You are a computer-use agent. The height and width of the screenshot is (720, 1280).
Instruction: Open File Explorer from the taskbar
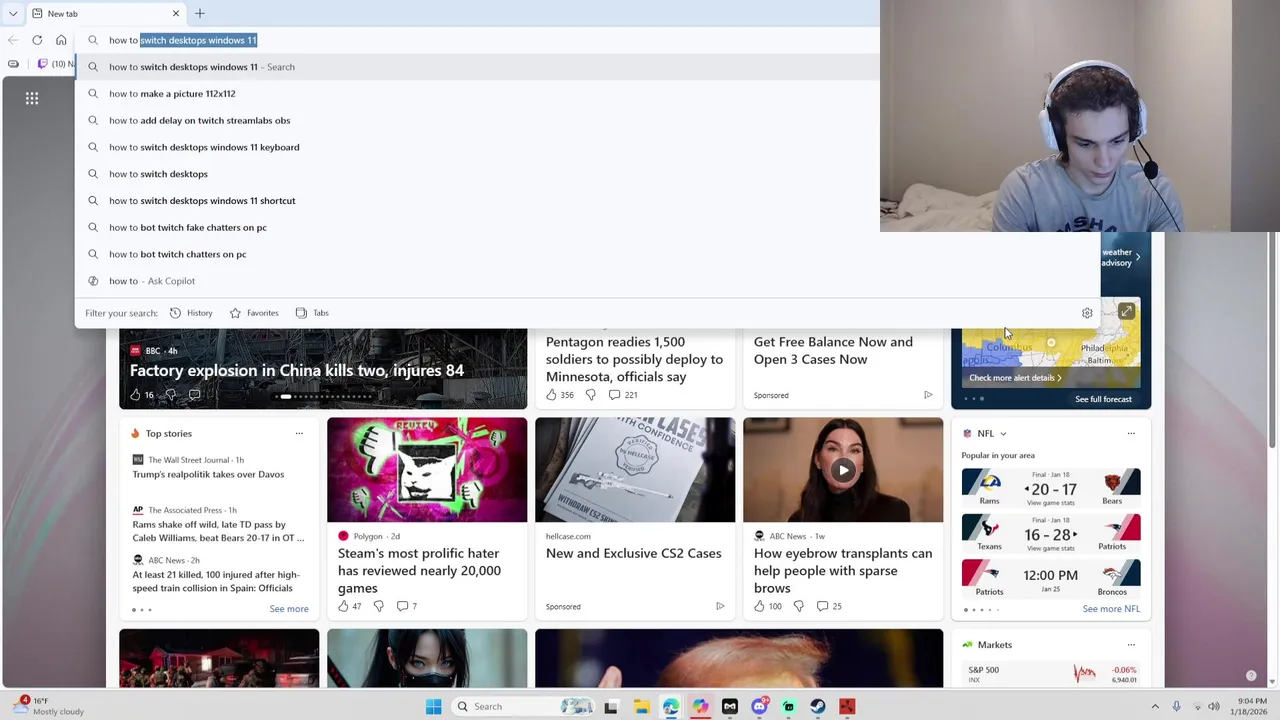tap(641, 707)
